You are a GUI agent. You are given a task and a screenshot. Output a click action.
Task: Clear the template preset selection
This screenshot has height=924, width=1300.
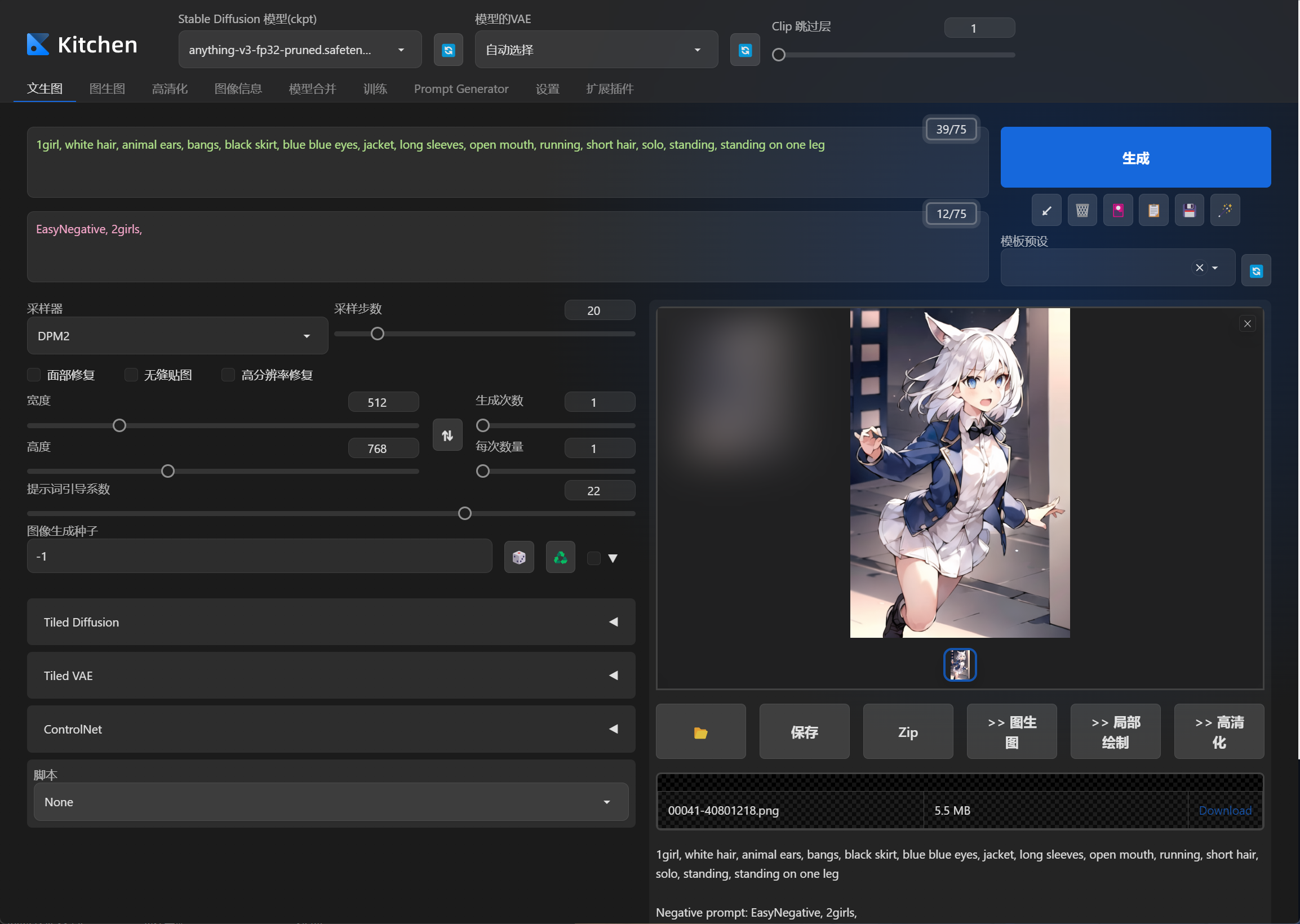point(1199,268)
